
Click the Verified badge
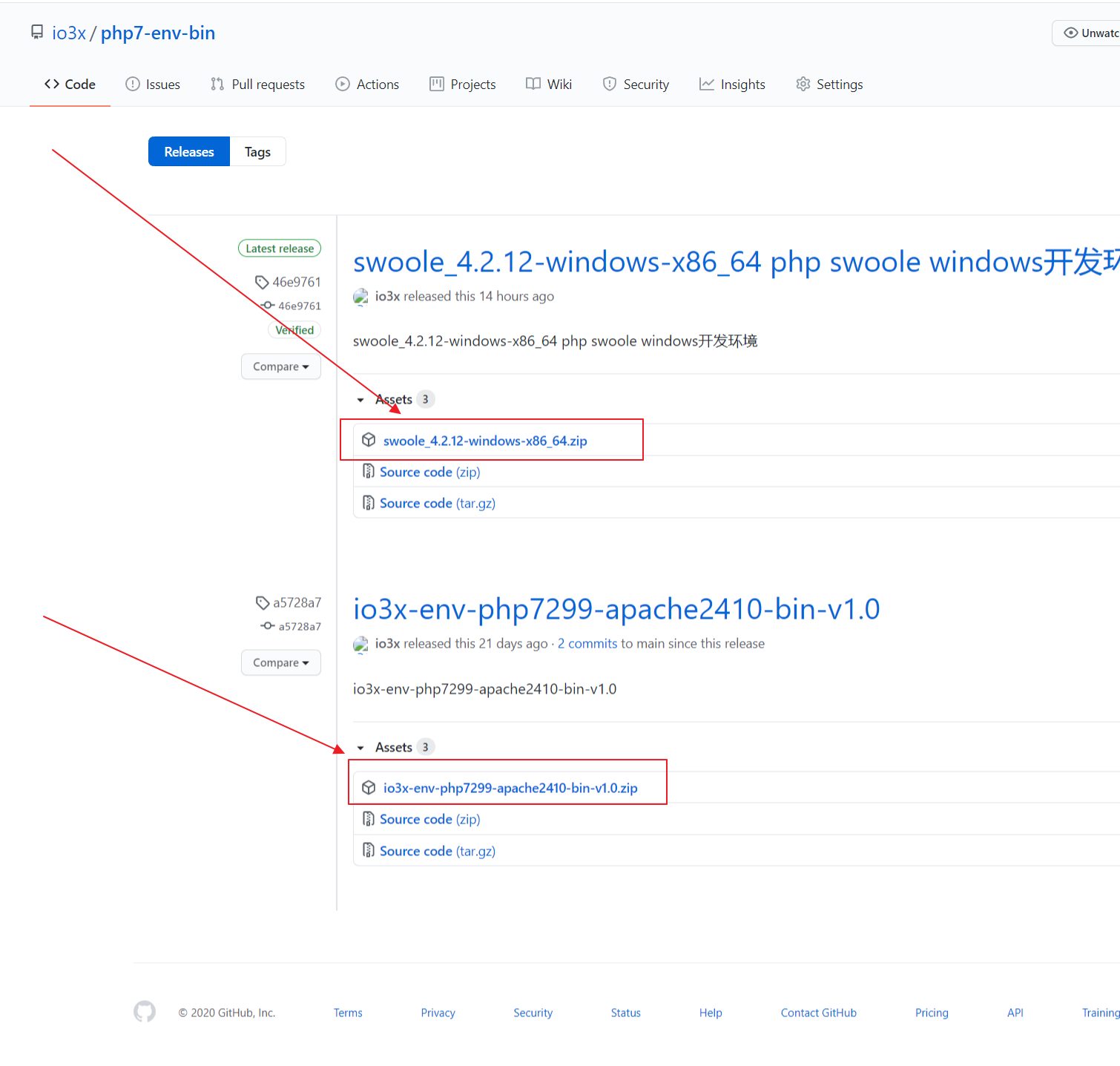[294, 330]
